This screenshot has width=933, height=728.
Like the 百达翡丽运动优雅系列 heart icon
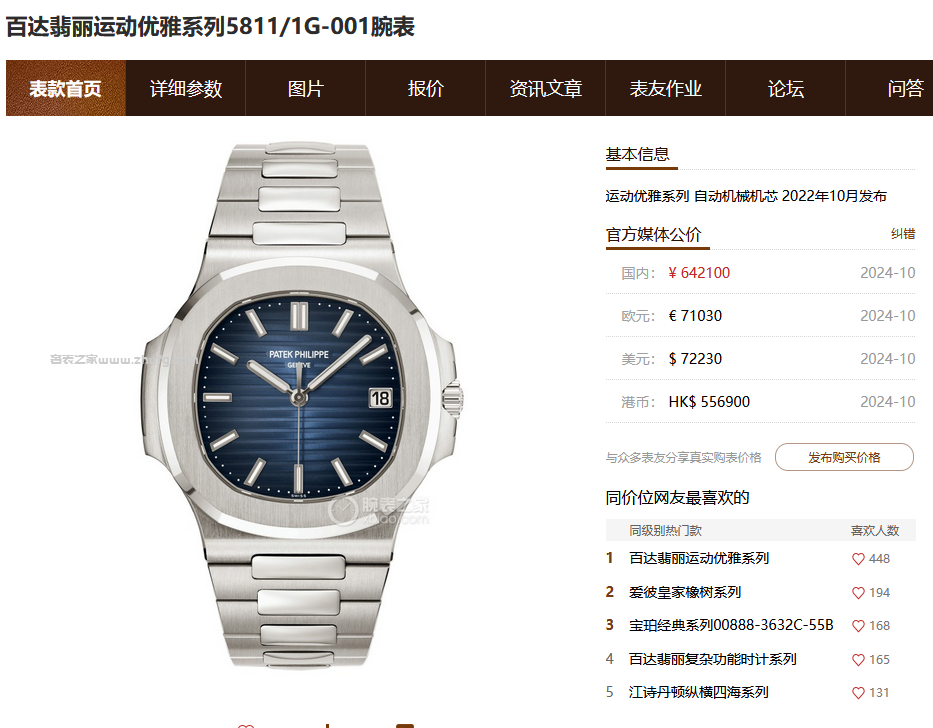pos(858,559)
